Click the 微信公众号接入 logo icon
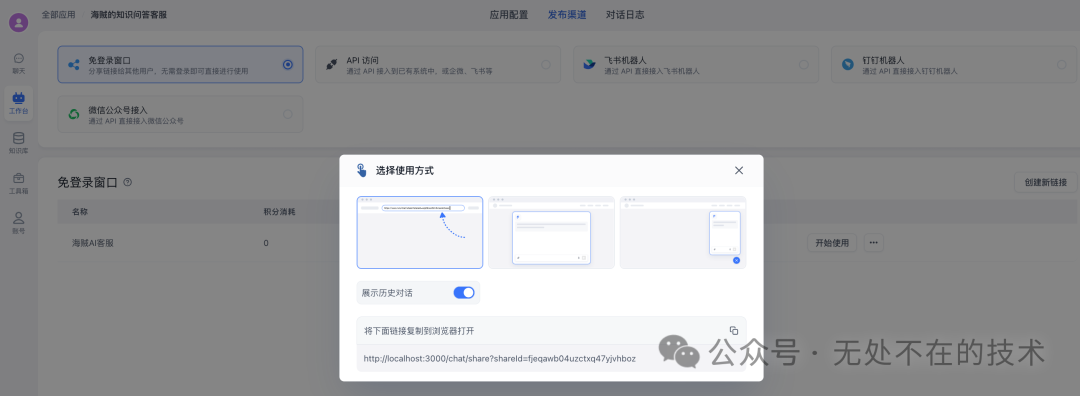Image resolution: width=1080 pixels, height=396 pixels. [x=74, y=114]
